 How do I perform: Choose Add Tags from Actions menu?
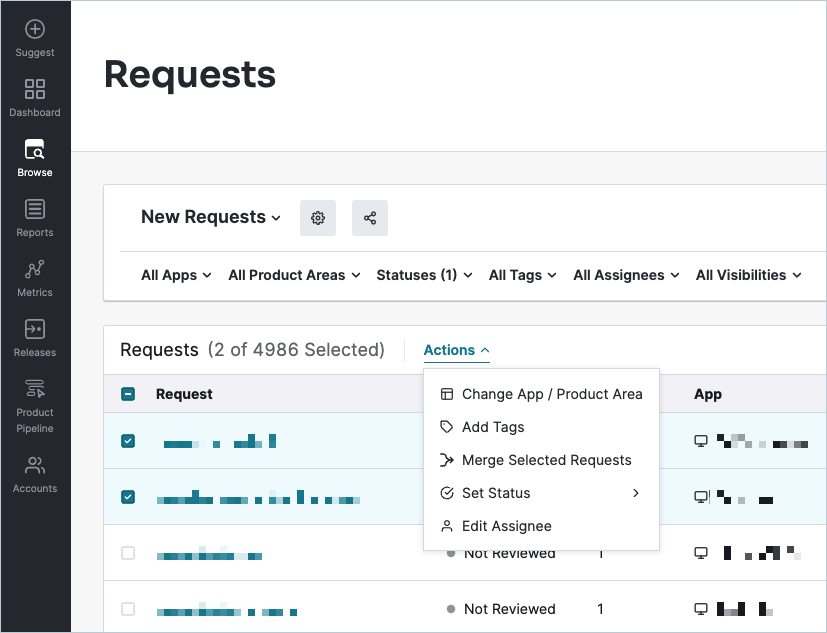[541, 427]
